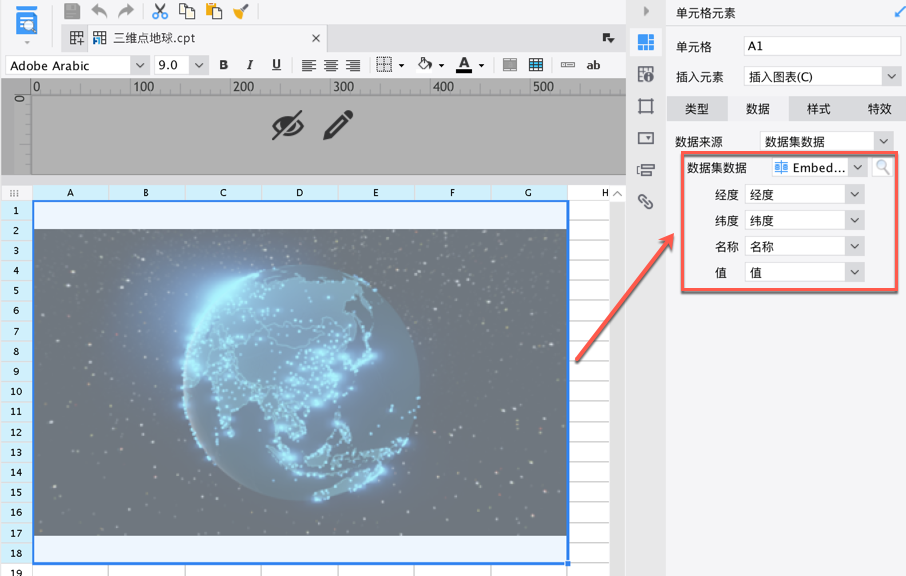The width and height of the screenshot is (906, 576).
Task: Close the 三维点地球.cpt tab
Action: click(x=315, y=38)
